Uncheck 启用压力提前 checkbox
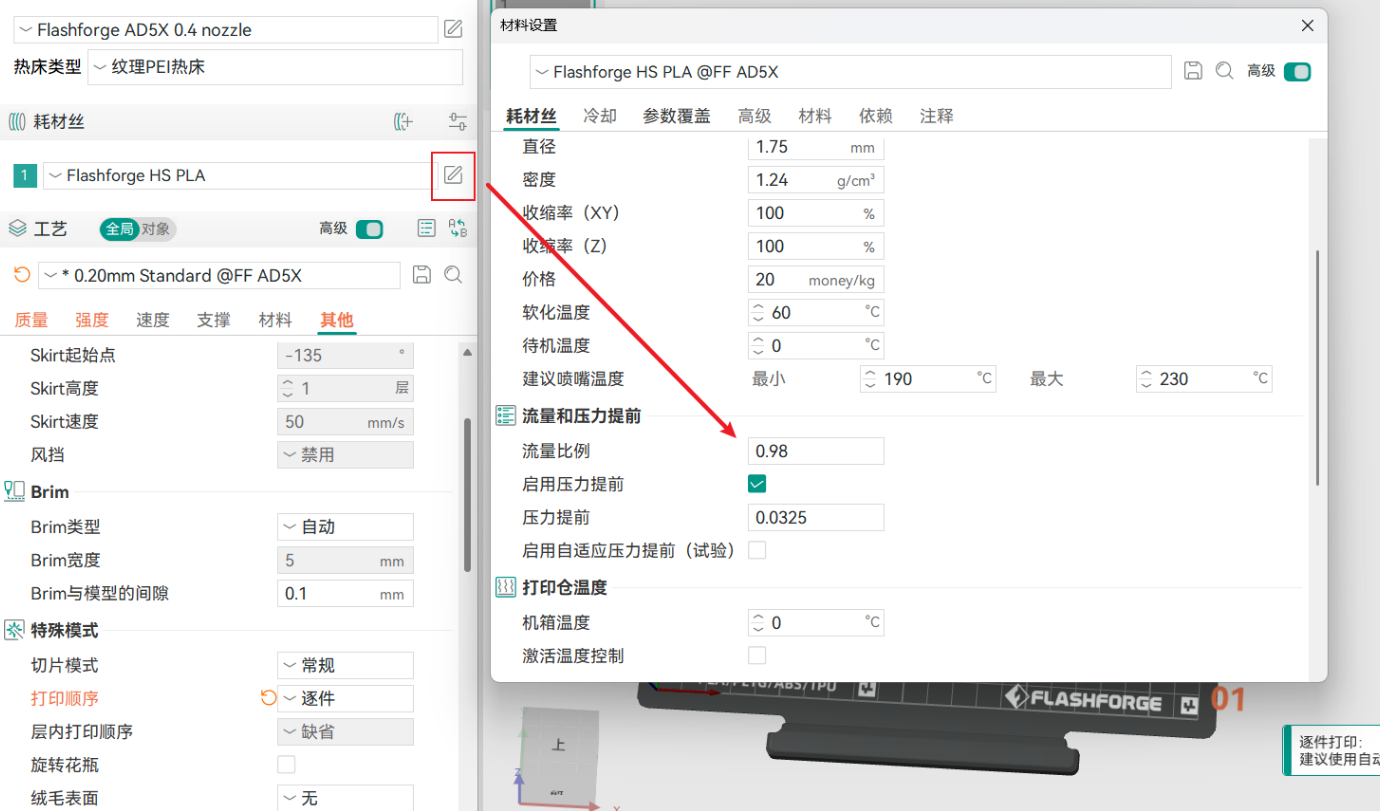 pyautogui.click(x=757, y=484)
